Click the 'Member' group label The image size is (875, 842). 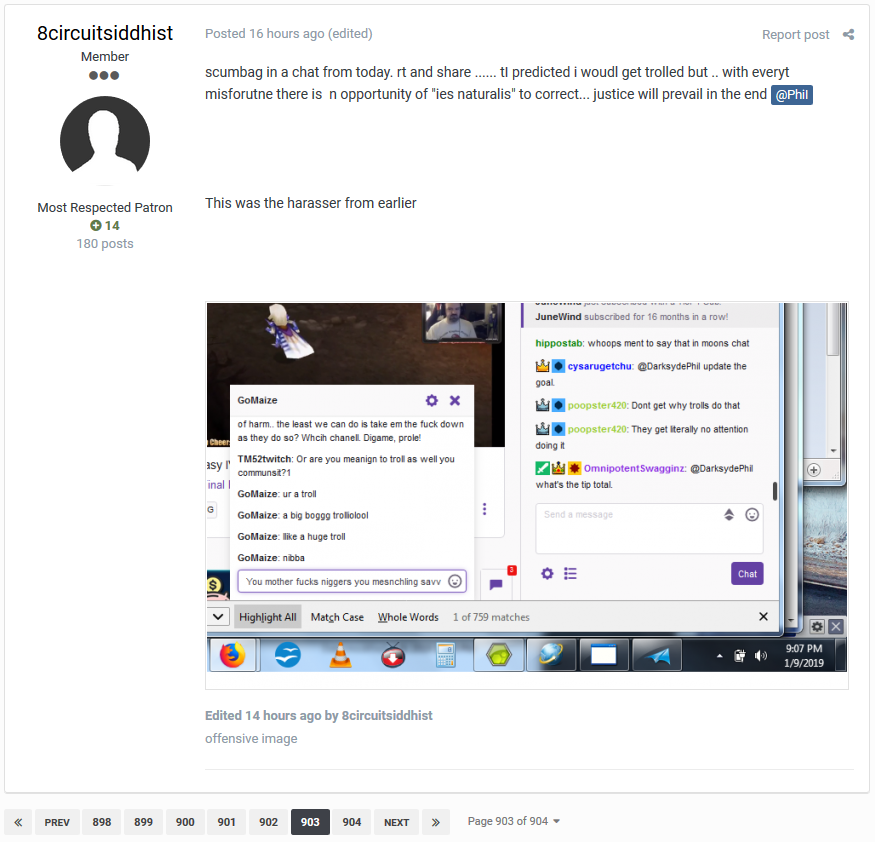pos(105,56)
